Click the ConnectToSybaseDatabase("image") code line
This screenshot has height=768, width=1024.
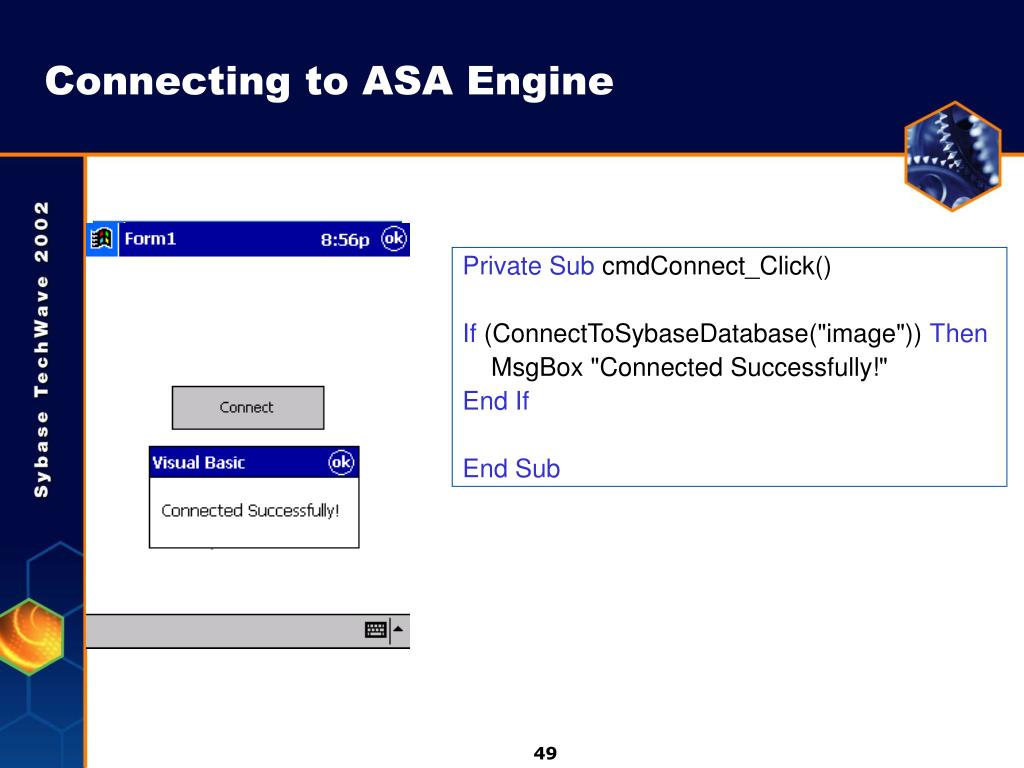(x=725, y=334)
